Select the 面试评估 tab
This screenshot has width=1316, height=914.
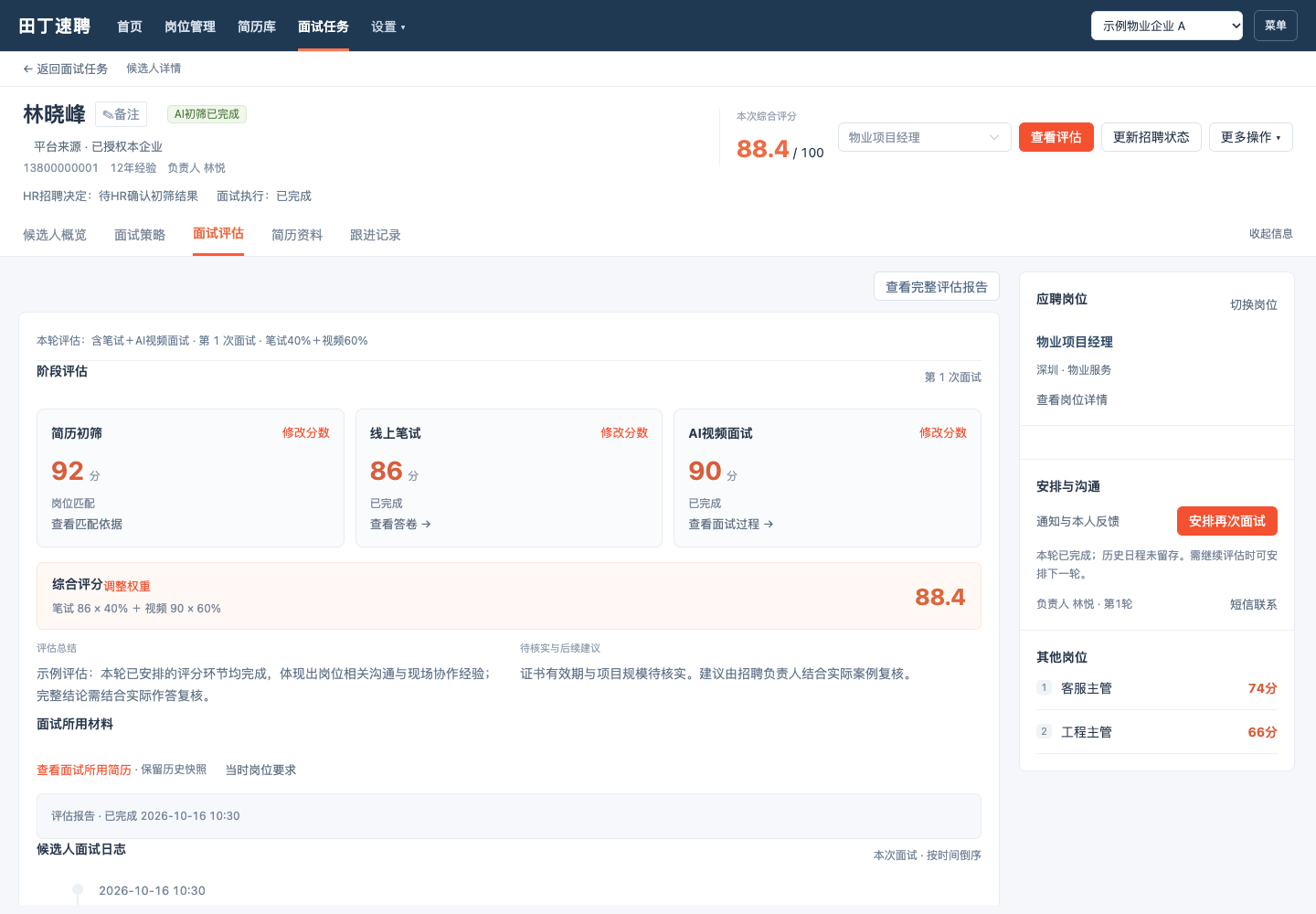coord(218,234)
